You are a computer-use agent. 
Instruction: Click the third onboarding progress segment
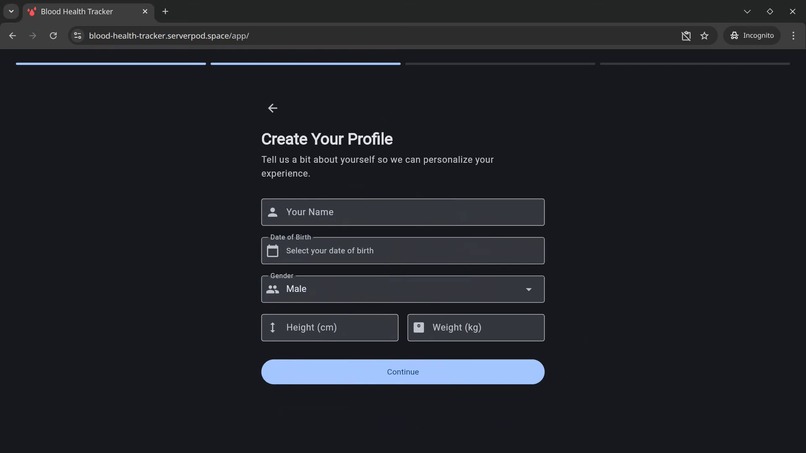tap(500, 64)
